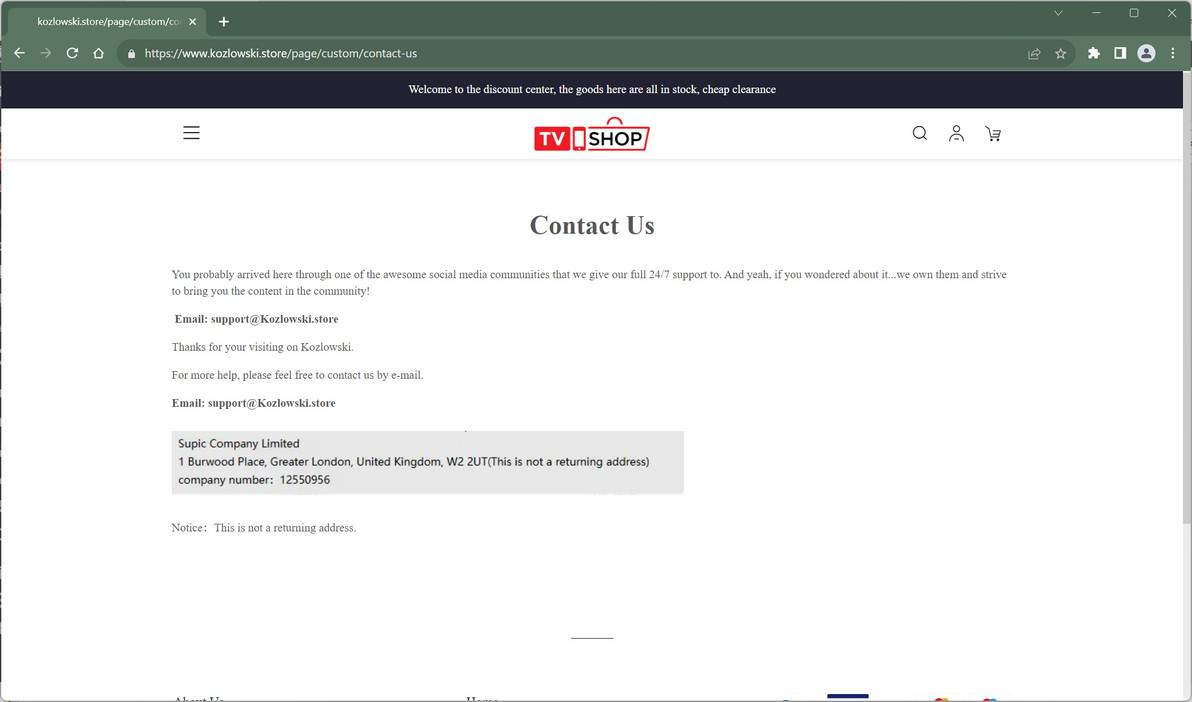This screenshot has height=702, width=1192.
Task: Open the hamburger navigation menu
Action: click(x=191, y=131)
